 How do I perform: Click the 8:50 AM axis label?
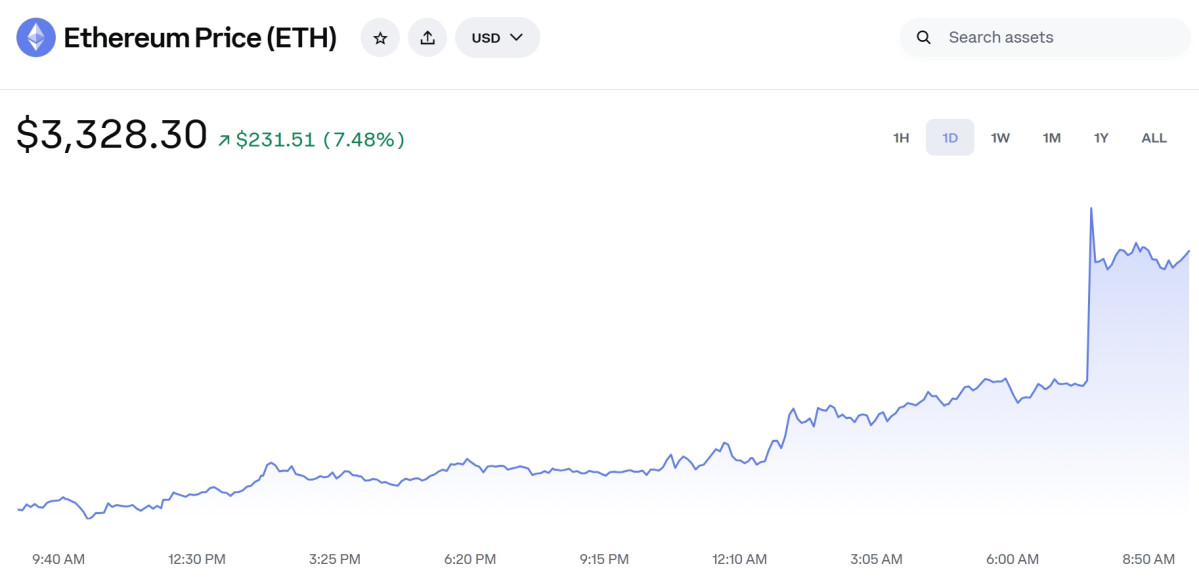(x=1149, y=559)
